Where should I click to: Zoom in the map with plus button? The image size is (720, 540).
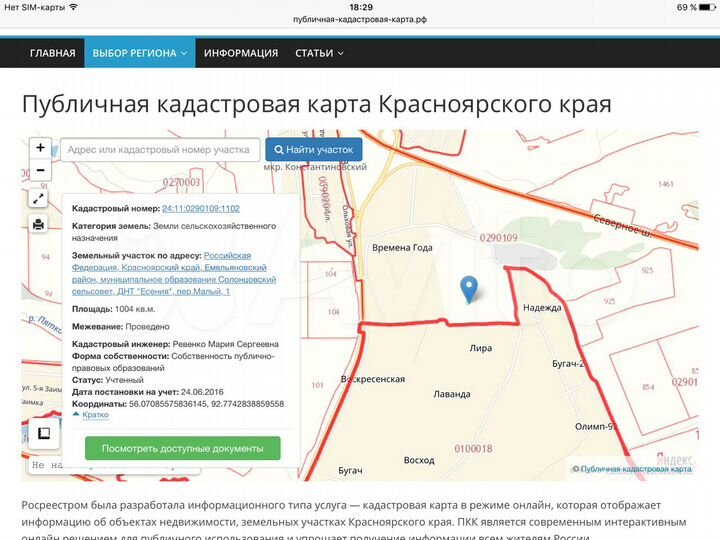click(x=40, y=148)
